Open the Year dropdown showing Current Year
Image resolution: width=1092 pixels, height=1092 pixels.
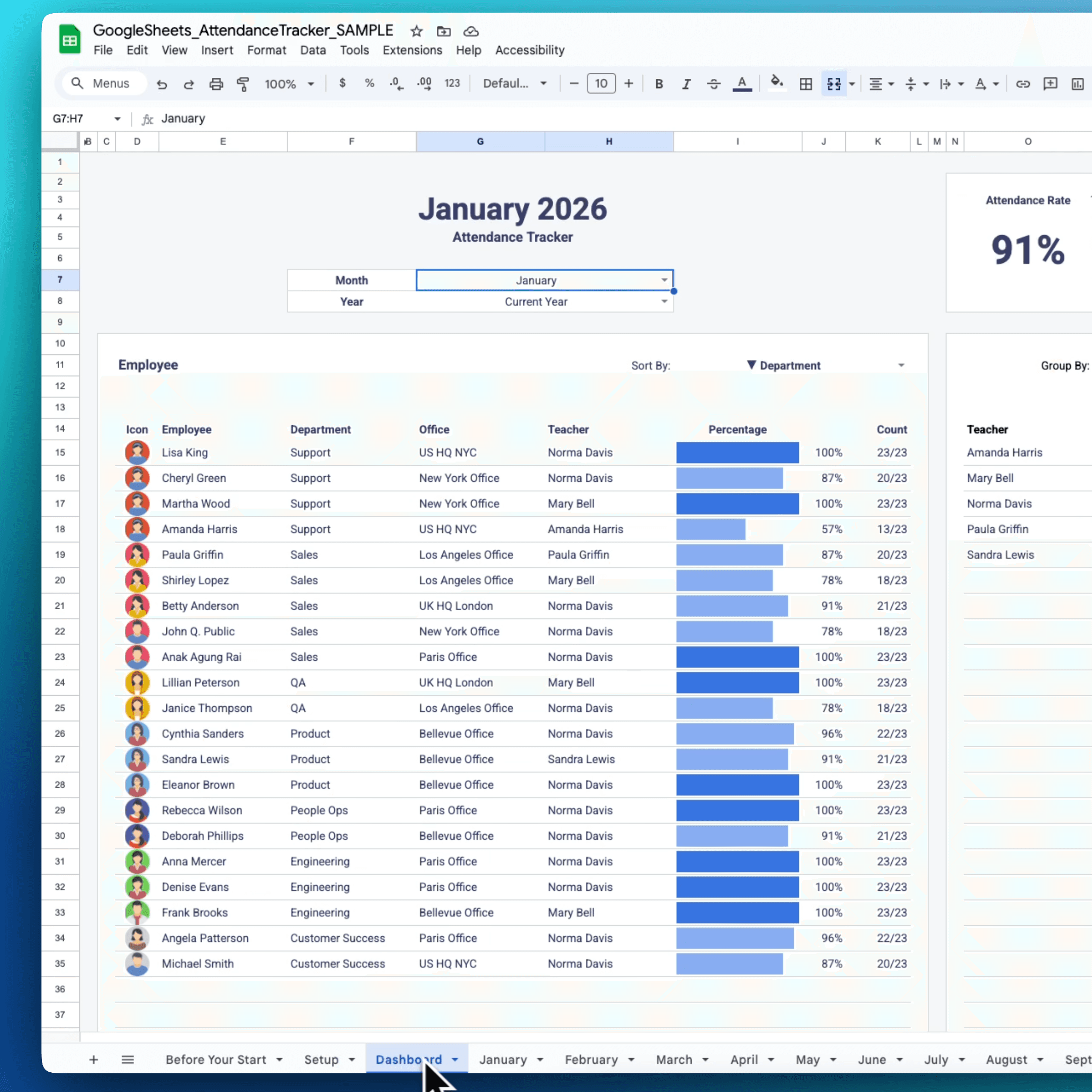[664, 302]
